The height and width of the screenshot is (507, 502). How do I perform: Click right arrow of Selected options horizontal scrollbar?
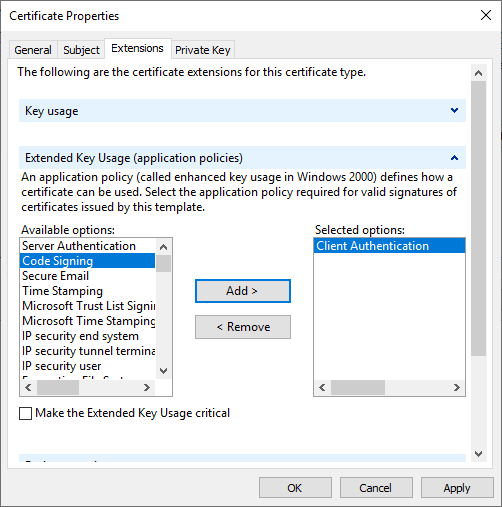tap(457, 387)
